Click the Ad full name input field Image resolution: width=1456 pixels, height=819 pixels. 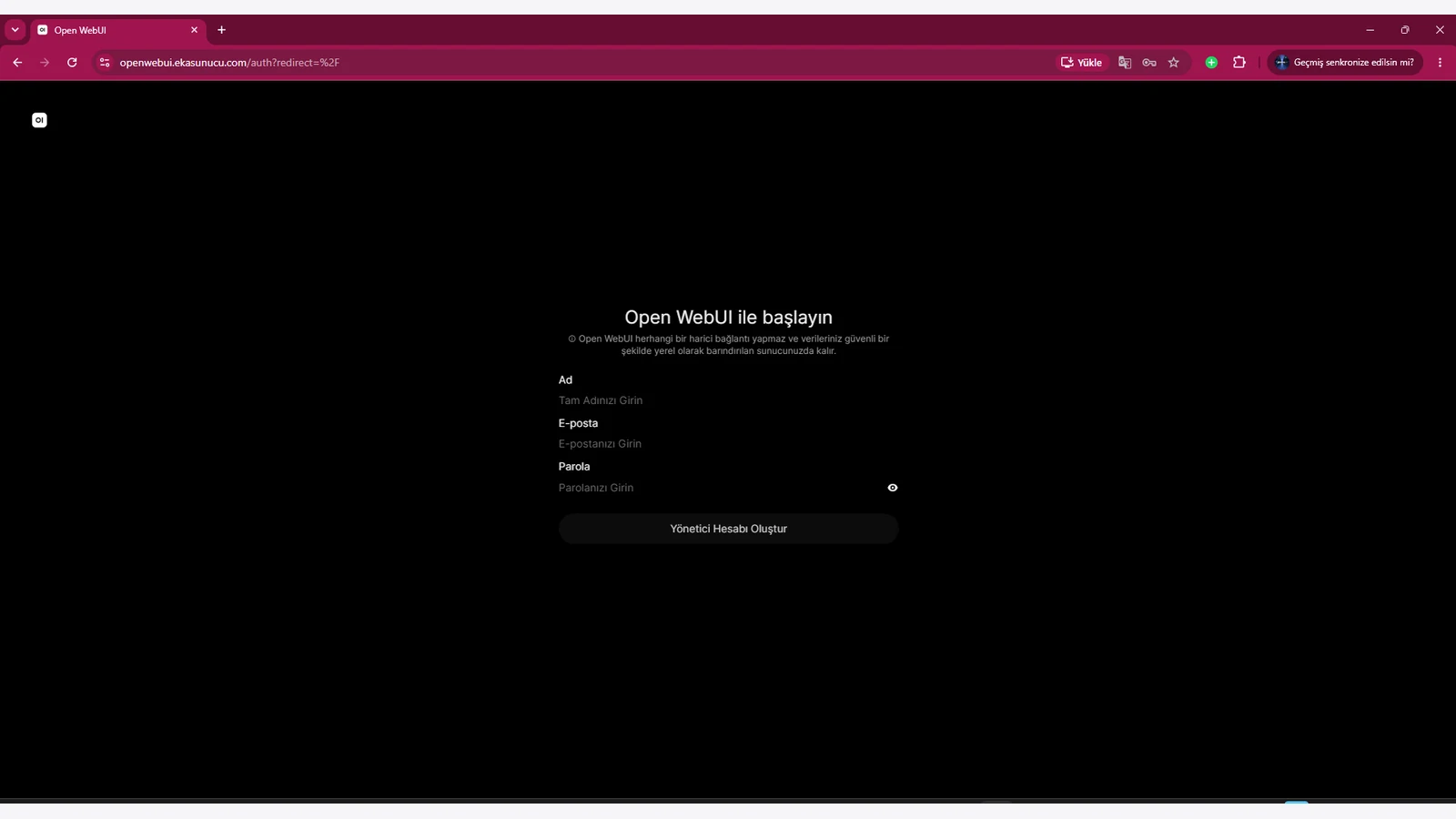pos(728,400)
